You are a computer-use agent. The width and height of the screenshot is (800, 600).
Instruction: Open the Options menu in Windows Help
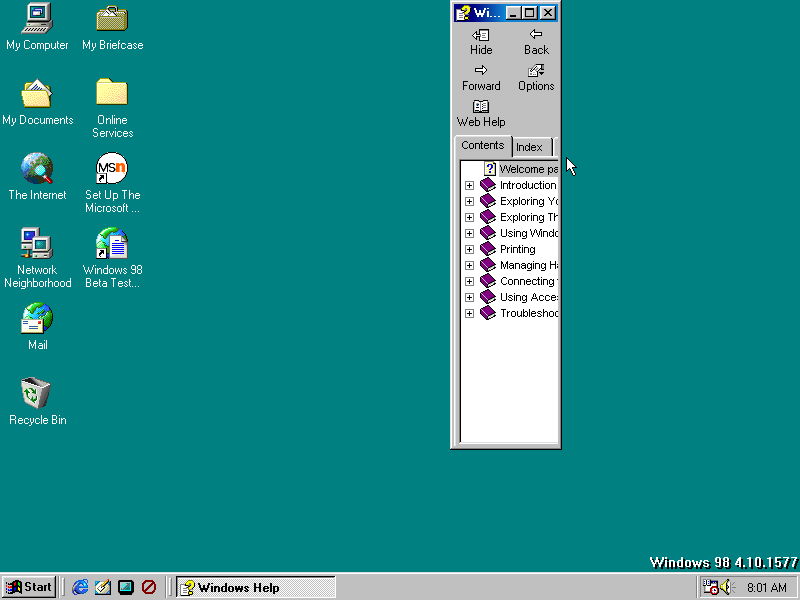point(536,78)
